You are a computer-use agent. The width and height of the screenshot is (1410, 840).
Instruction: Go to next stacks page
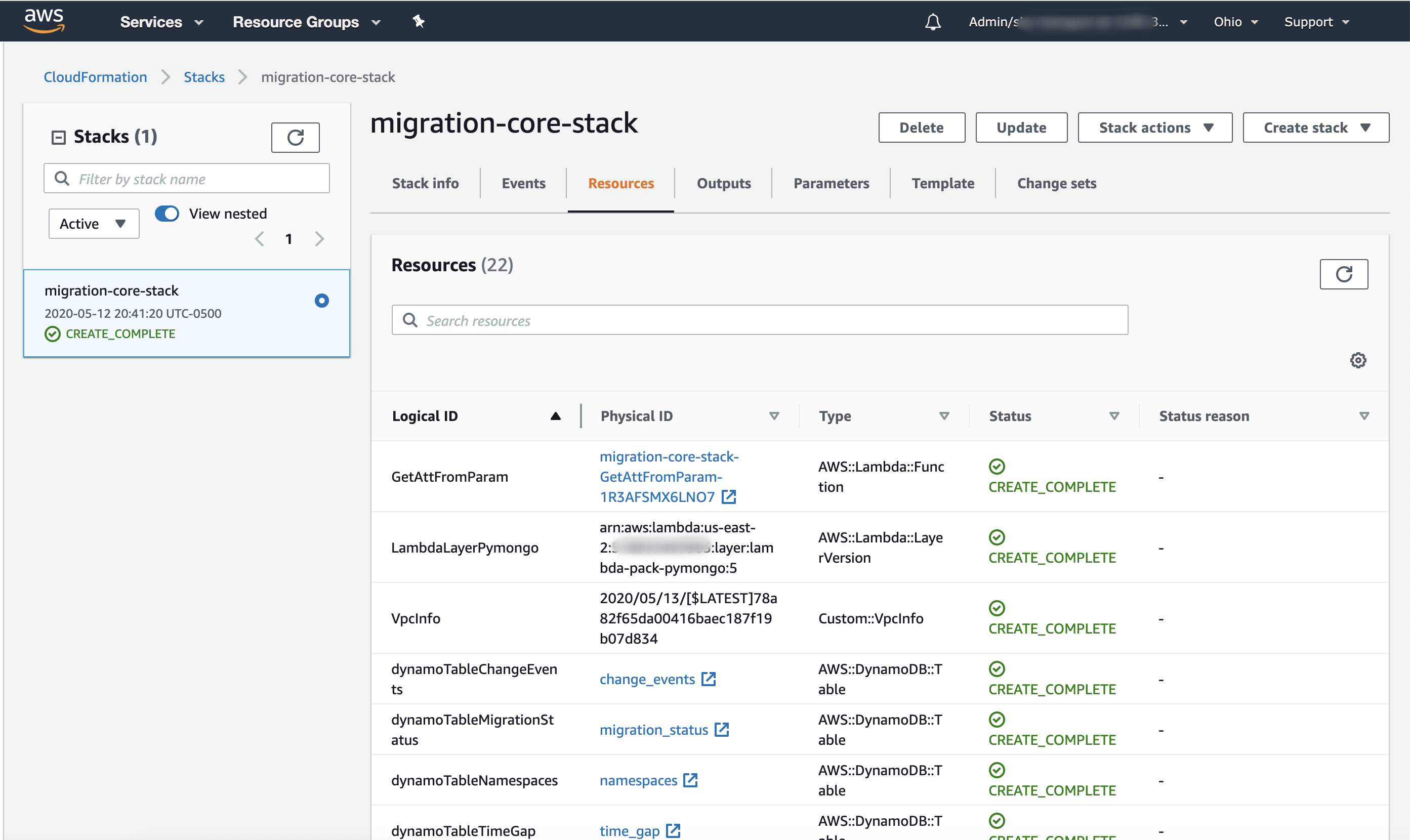(319, 239)
